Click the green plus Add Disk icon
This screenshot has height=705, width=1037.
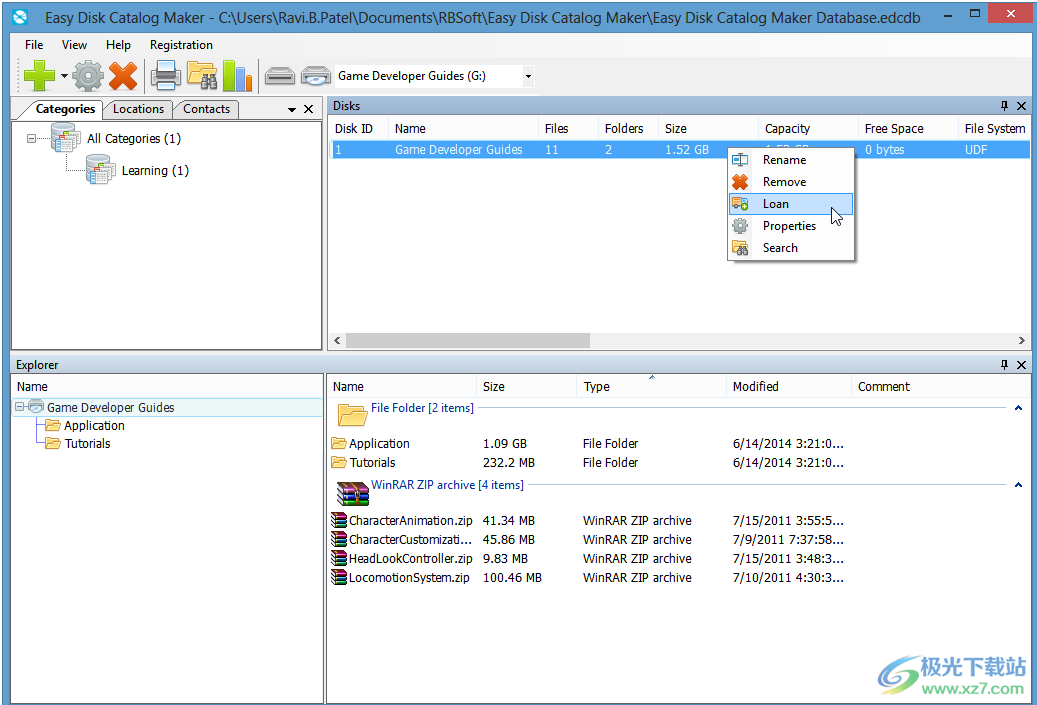[x=39, y=75]
